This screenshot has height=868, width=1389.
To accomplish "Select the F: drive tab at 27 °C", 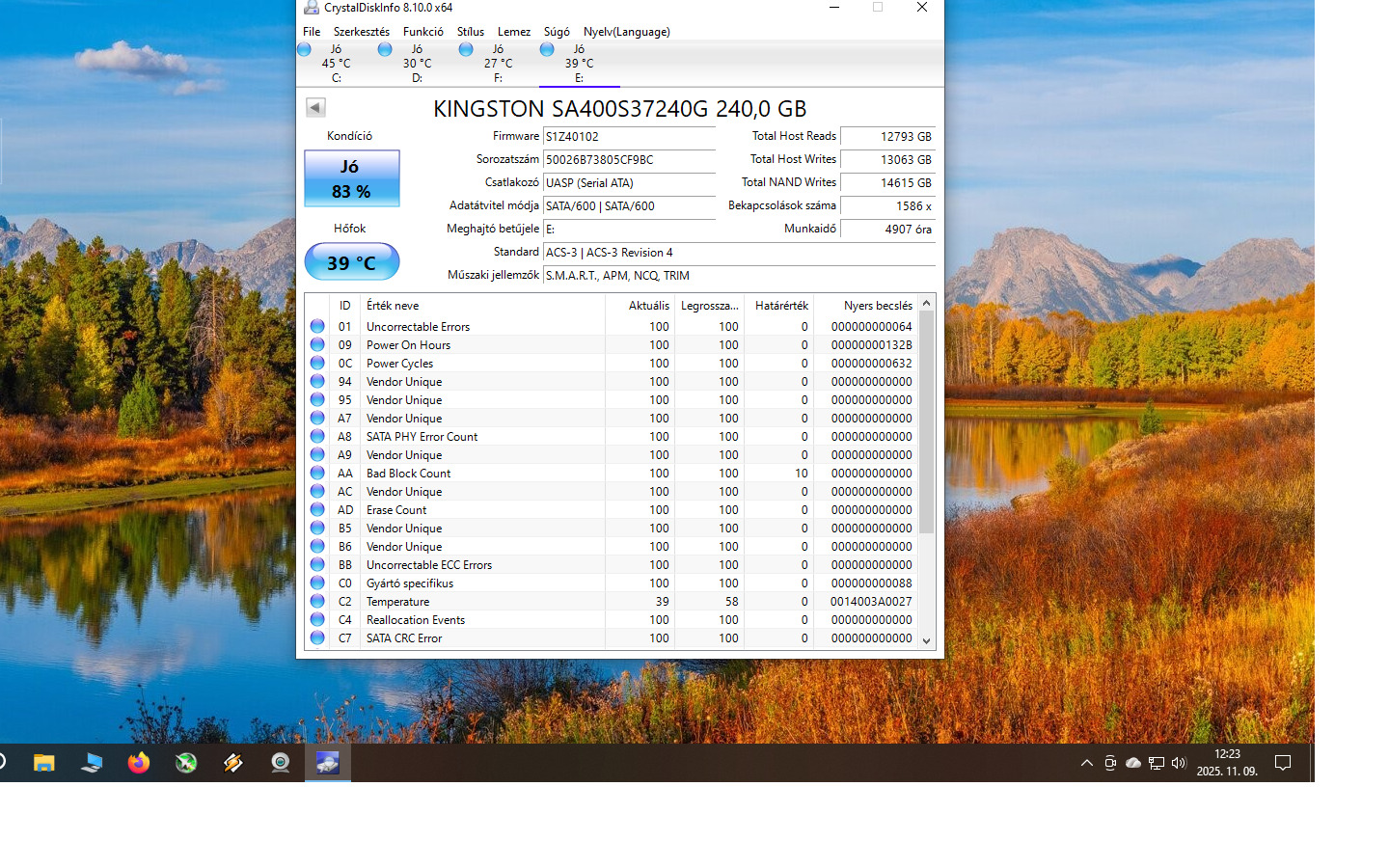I will (498, 64).
